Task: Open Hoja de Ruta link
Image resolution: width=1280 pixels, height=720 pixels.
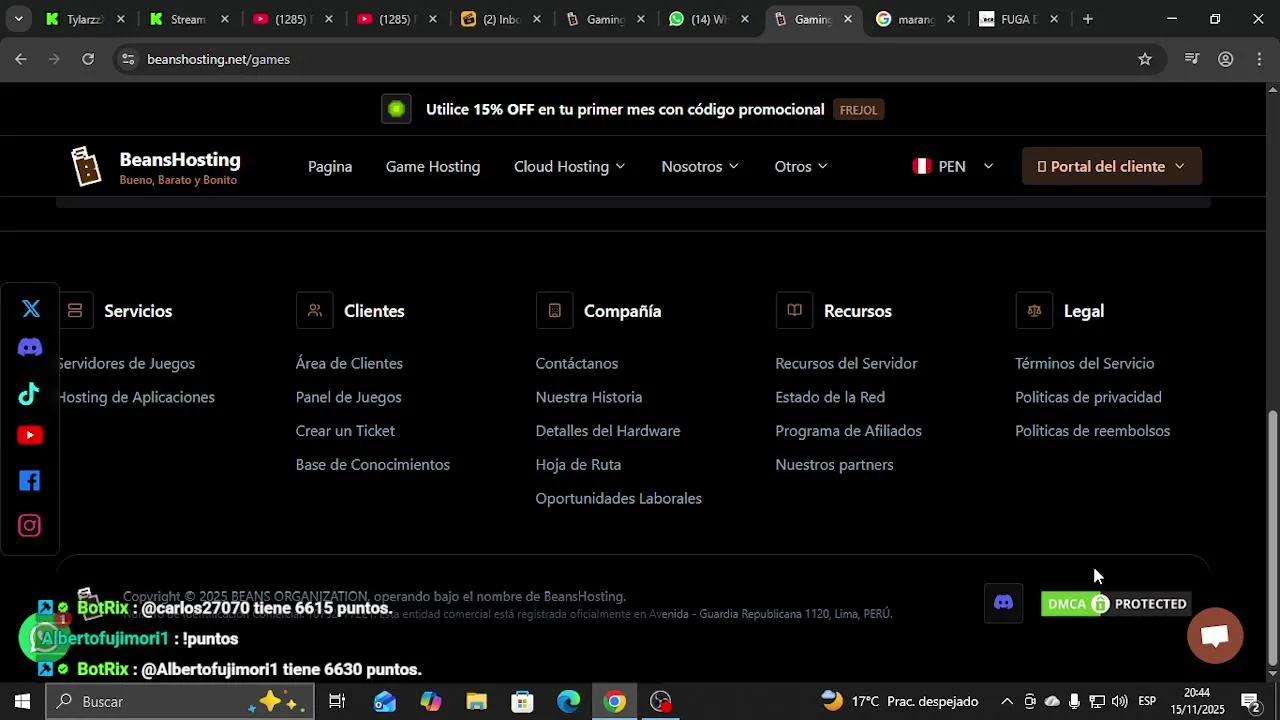Action: click(x=578, y=465)
